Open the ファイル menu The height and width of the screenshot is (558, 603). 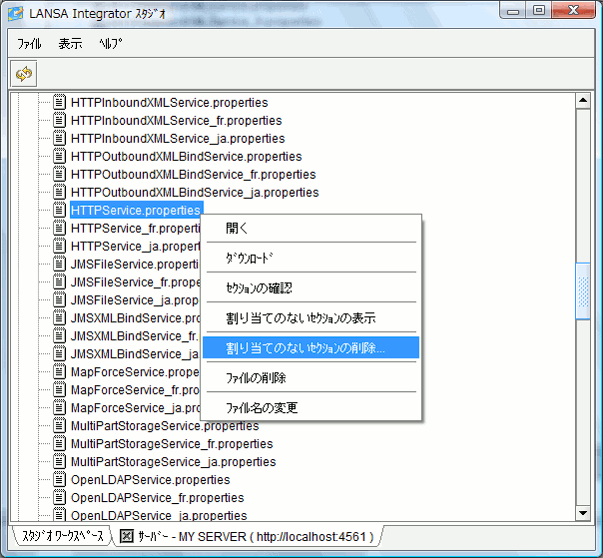pyautogui.click(x=29, y=44)
